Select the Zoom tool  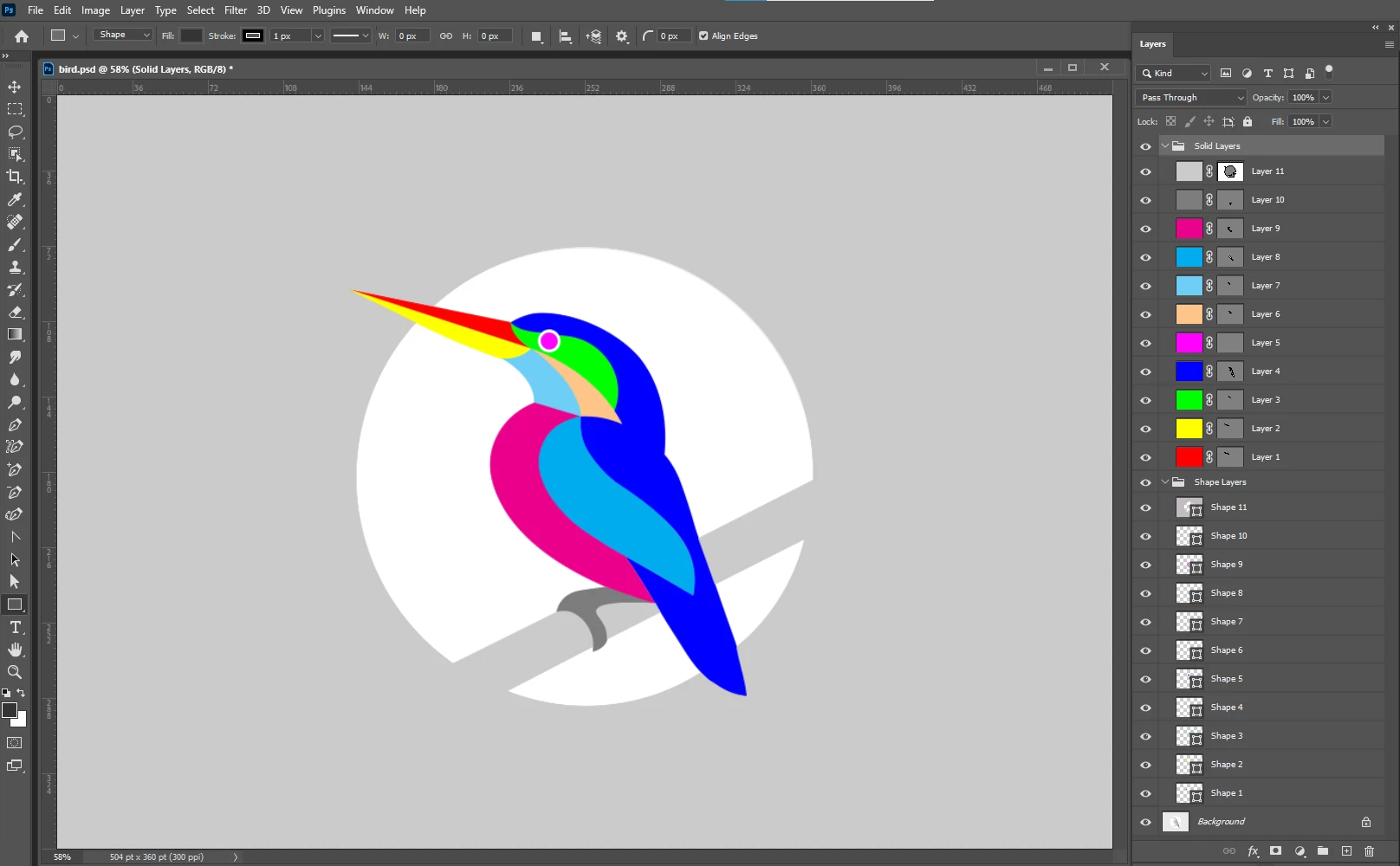pos(15,672)
